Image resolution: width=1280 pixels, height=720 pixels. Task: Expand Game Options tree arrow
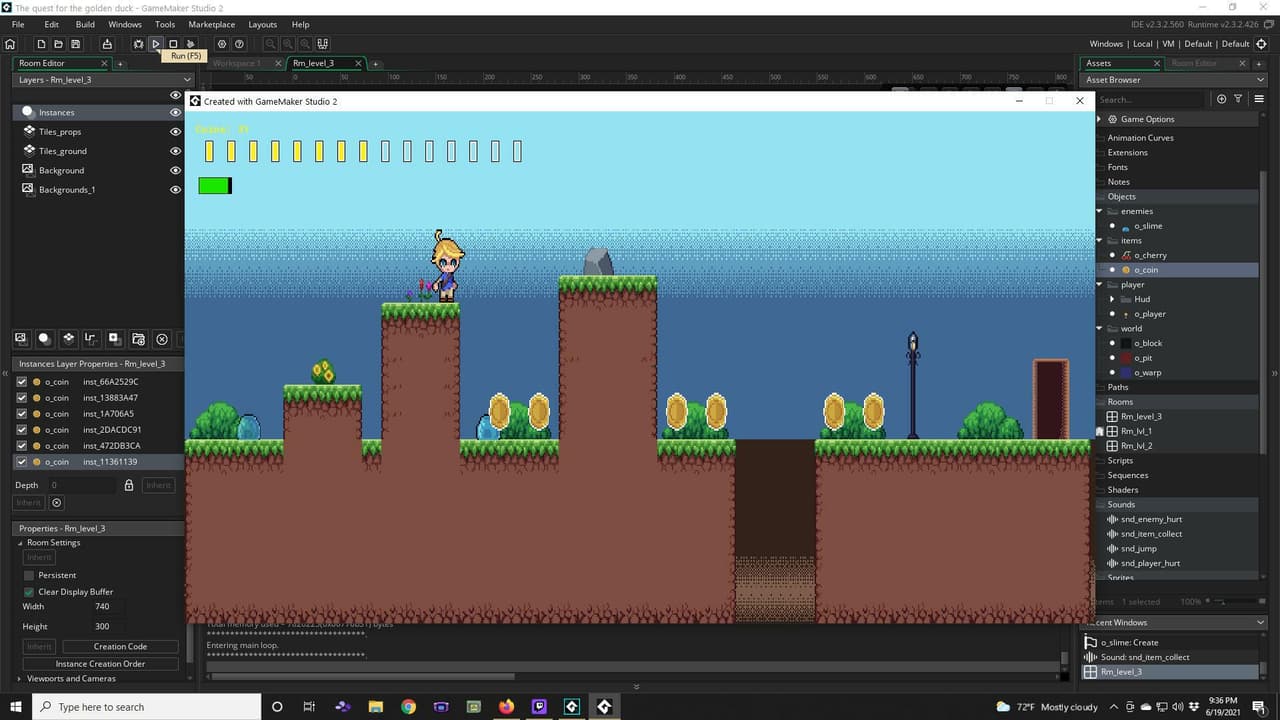pyautogui.click(x=1100, y=119)
